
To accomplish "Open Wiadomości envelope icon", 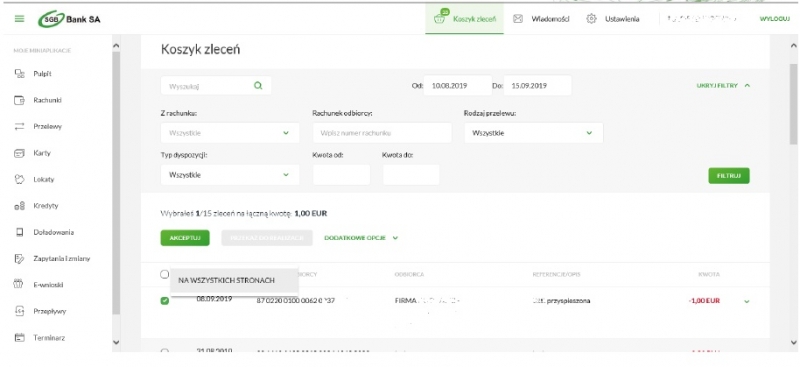I will (517, 19).
